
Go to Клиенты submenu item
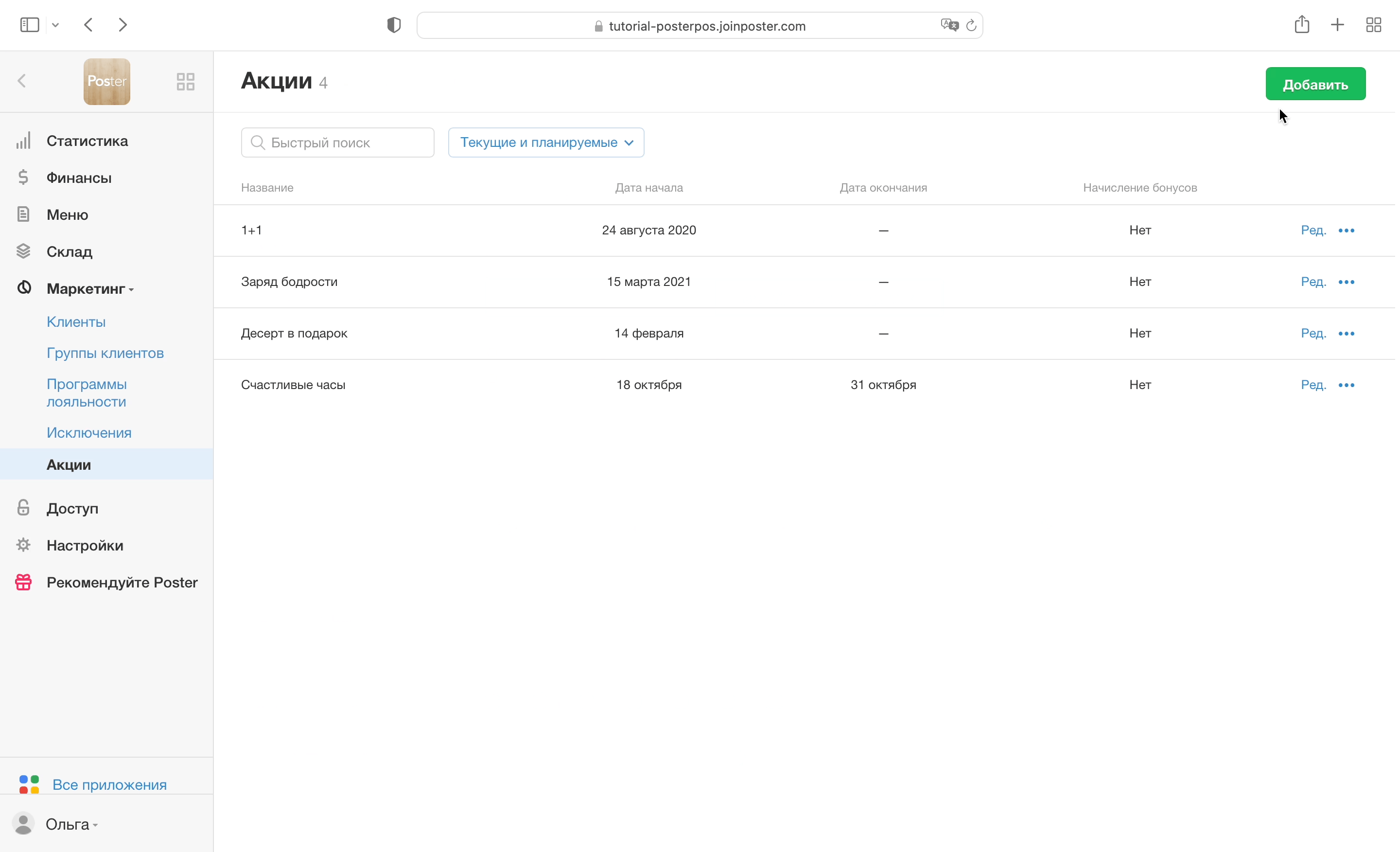[76, 322]
